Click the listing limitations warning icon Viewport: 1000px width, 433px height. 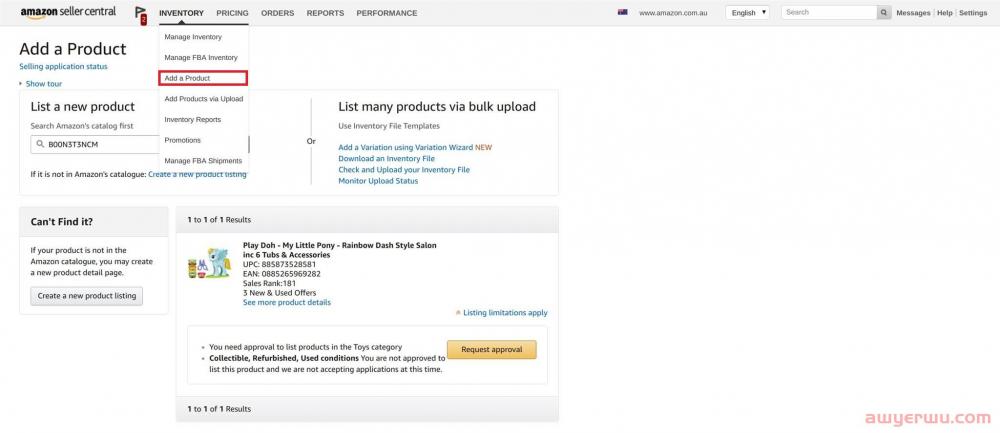click(x=458, y=313)
